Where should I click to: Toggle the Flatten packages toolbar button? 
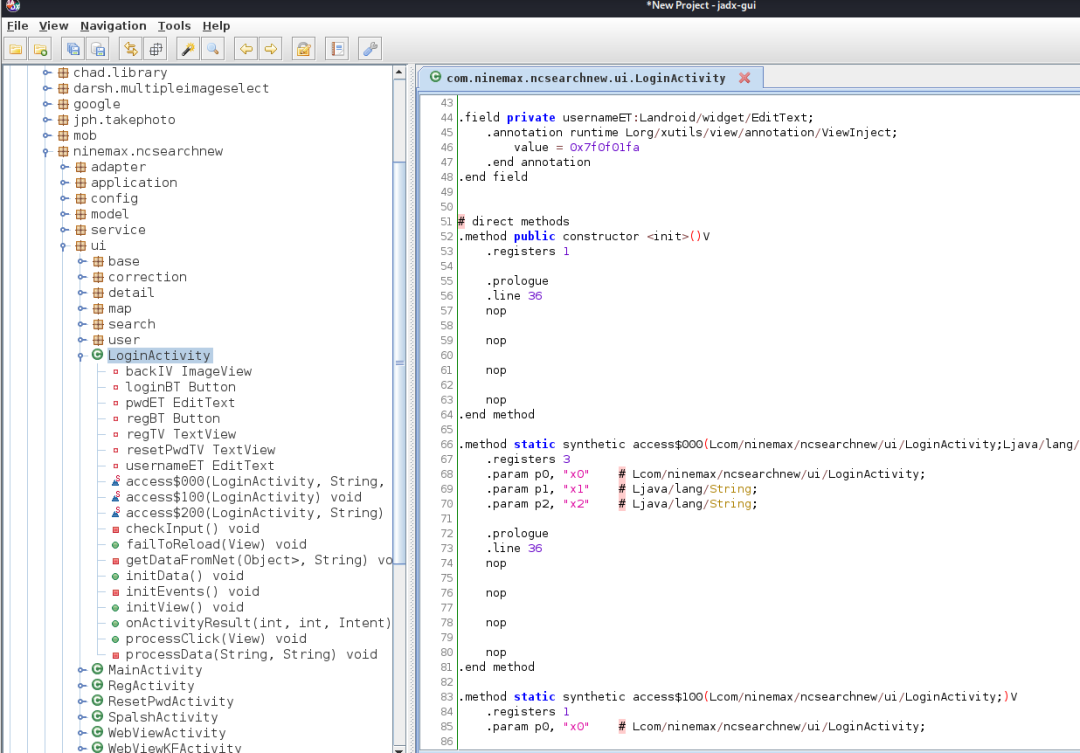(155, 48)
